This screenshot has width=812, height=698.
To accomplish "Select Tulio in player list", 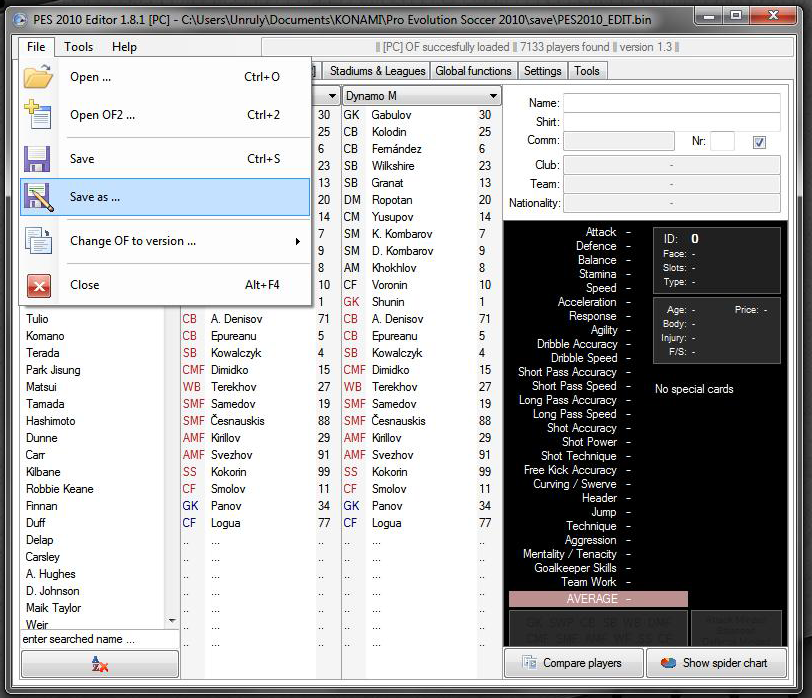I will click(37, 319).
